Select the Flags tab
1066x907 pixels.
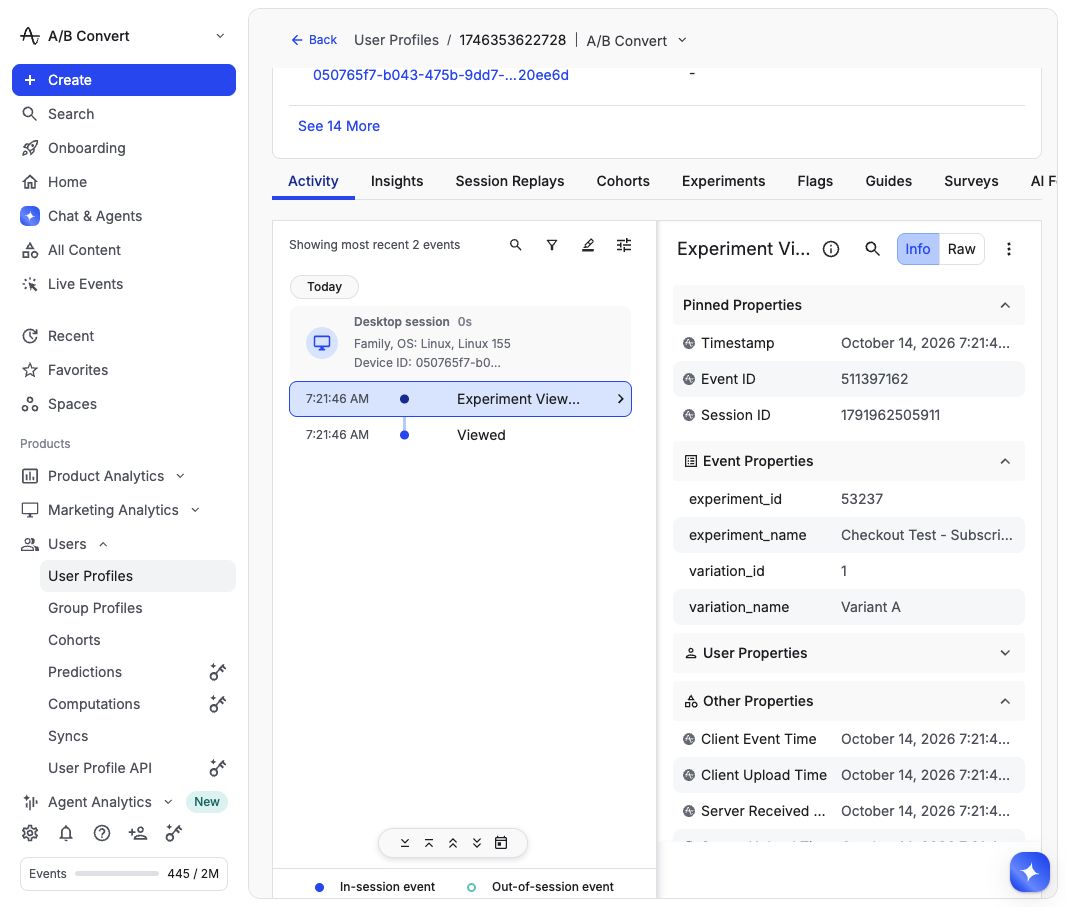click(x=815, y=181)
